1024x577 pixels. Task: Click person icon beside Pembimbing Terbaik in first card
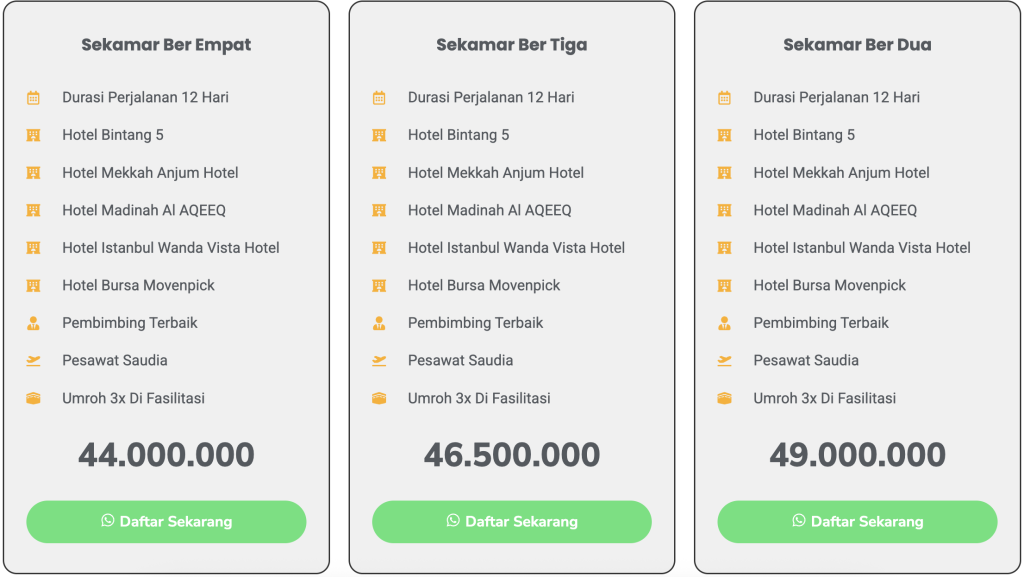pos(33,323)
